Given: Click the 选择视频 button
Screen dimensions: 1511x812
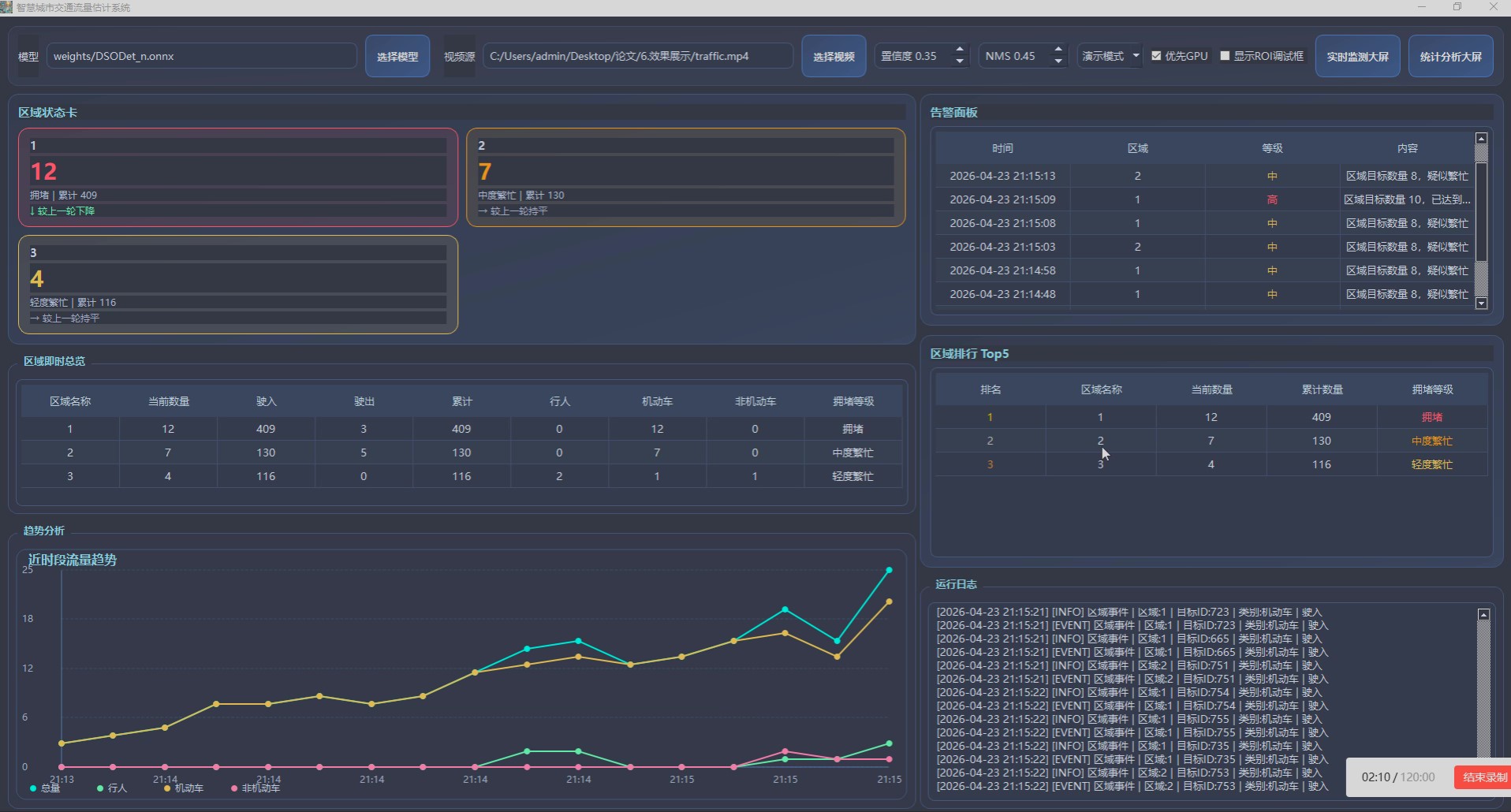Looking at the screenshot, I should 834,56.
